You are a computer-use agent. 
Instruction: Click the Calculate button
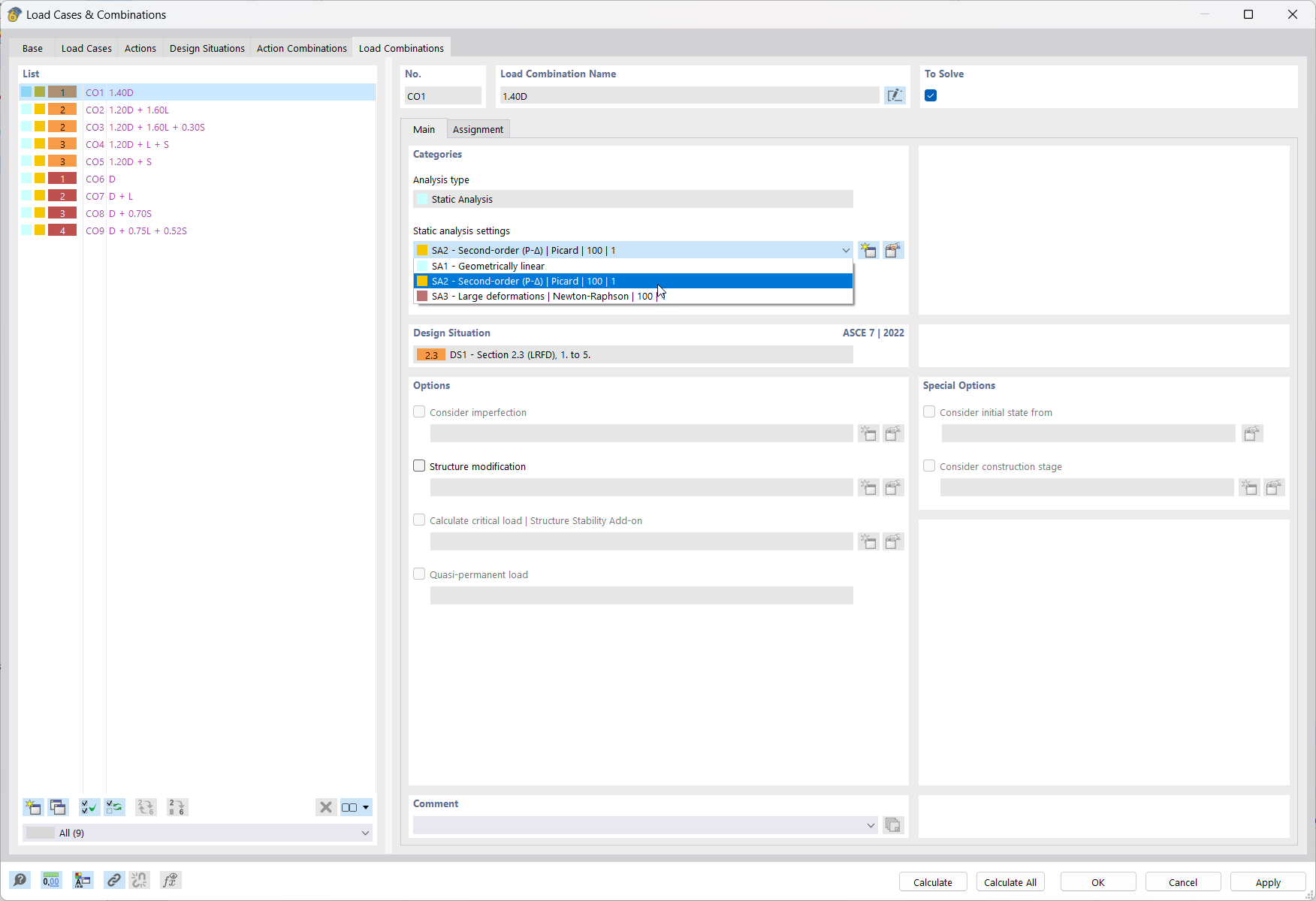point(933,882)
